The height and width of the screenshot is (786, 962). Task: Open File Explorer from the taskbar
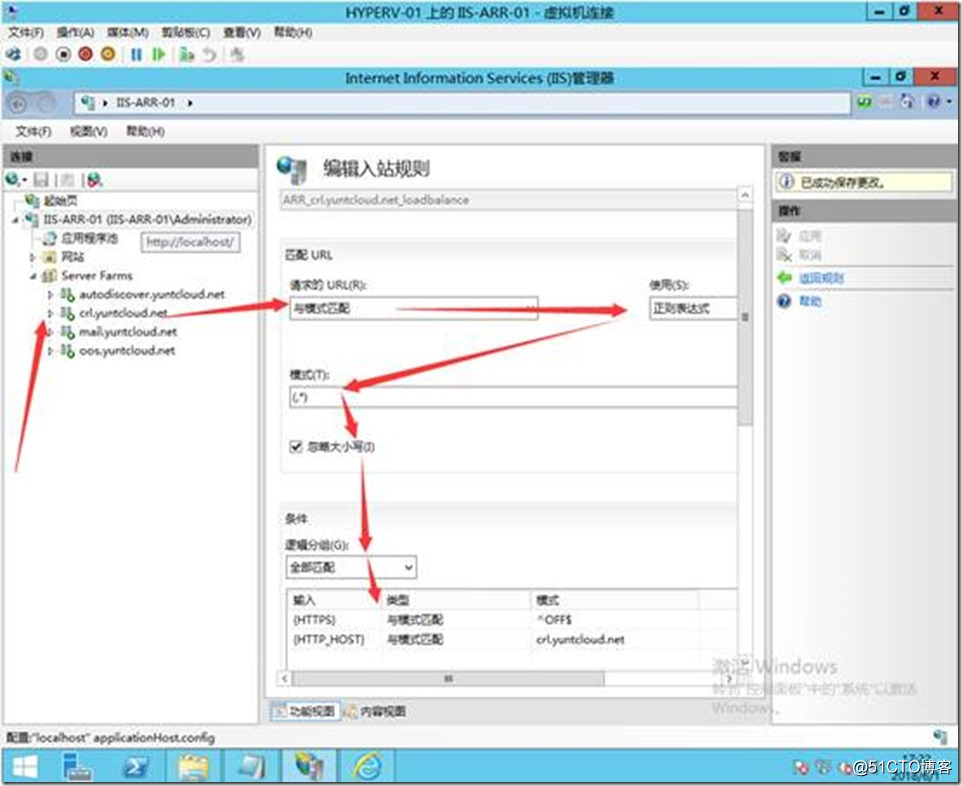194,767
